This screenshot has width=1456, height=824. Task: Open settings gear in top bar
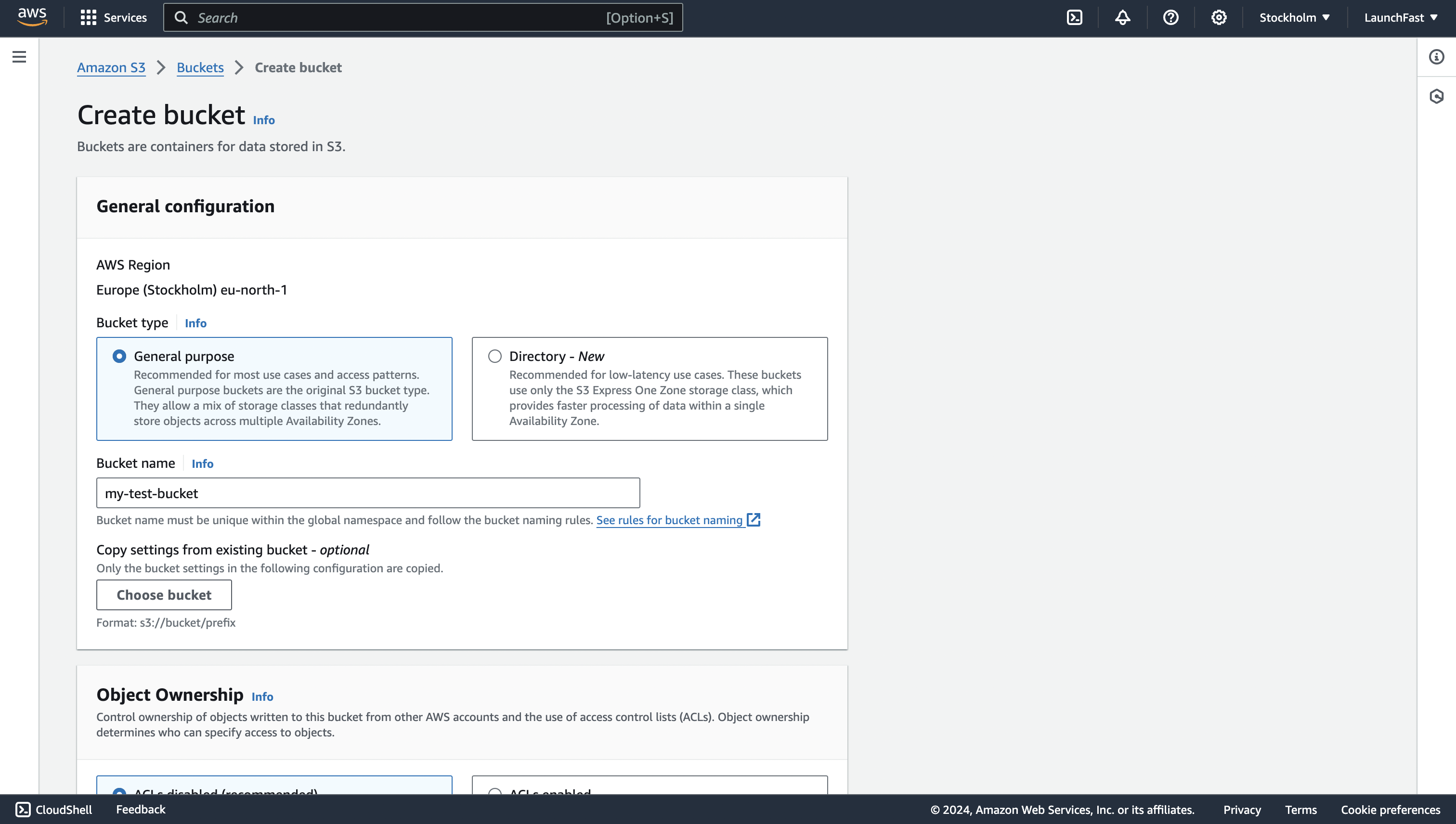(1219, 17)
